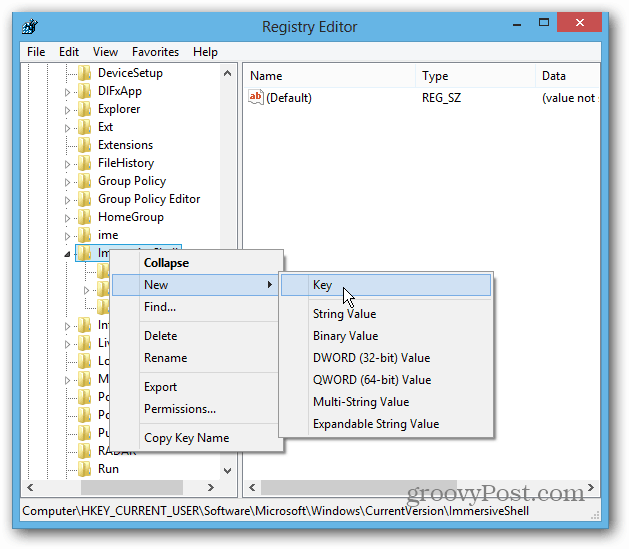This screenshot has height=549, width=629.
Task: Click the Explorer folder icon
Action: (x=85, y=109)
